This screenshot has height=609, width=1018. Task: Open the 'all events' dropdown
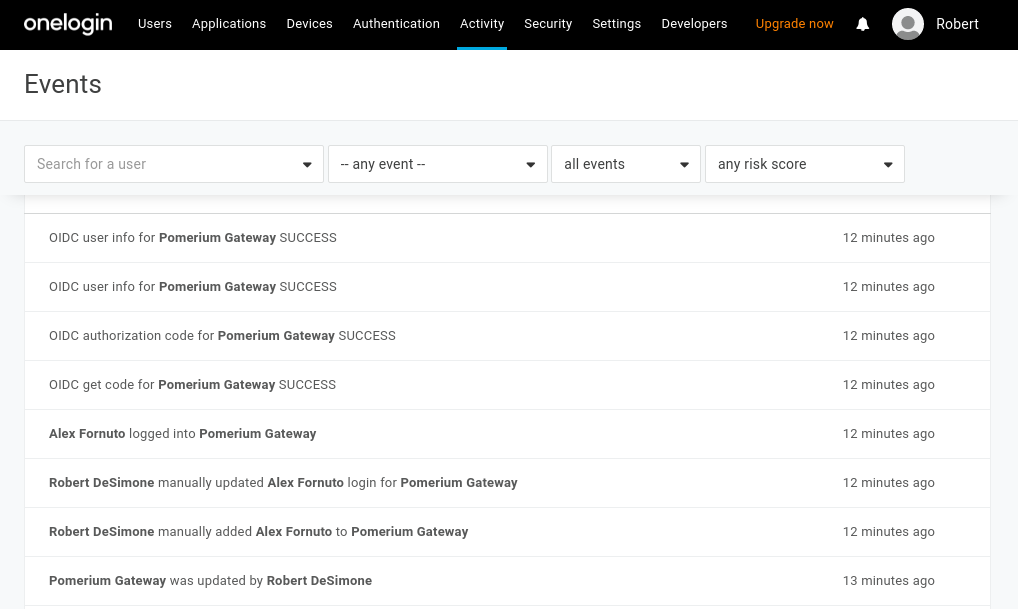pyautogui.click(x=625, y=163)
